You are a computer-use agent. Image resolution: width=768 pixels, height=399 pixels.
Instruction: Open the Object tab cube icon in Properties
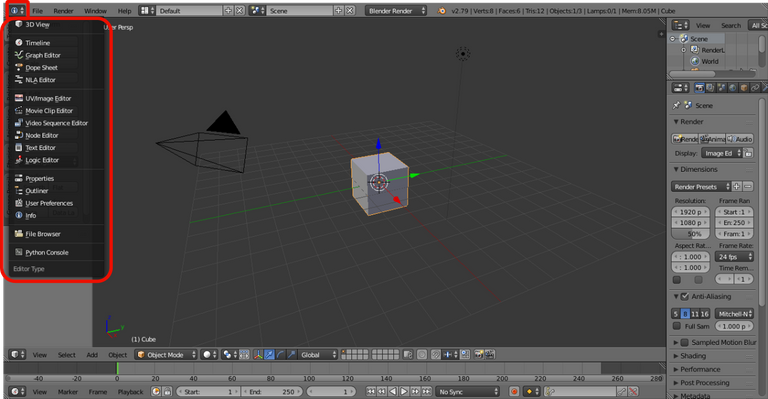point(744,88)
